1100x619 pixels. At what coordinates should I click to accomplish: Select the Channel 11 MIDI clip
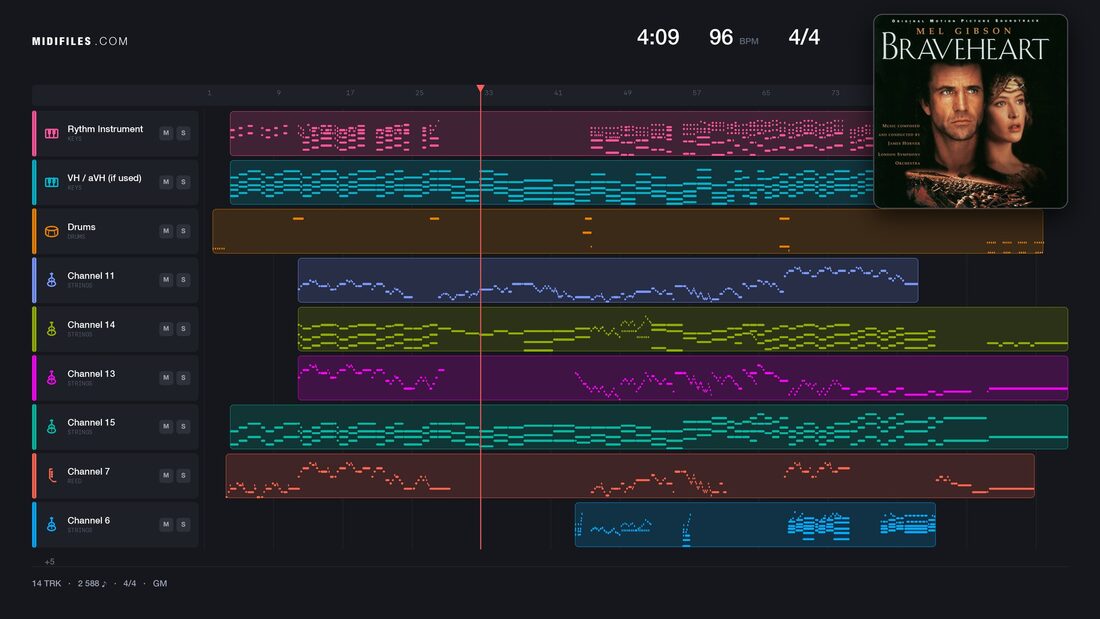coord(608,280)
